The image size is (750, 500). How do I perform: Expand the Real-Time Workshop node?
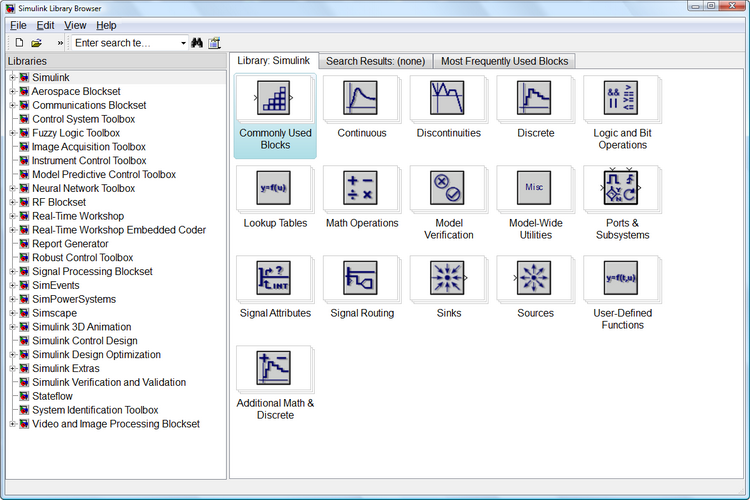coord(13,216)
